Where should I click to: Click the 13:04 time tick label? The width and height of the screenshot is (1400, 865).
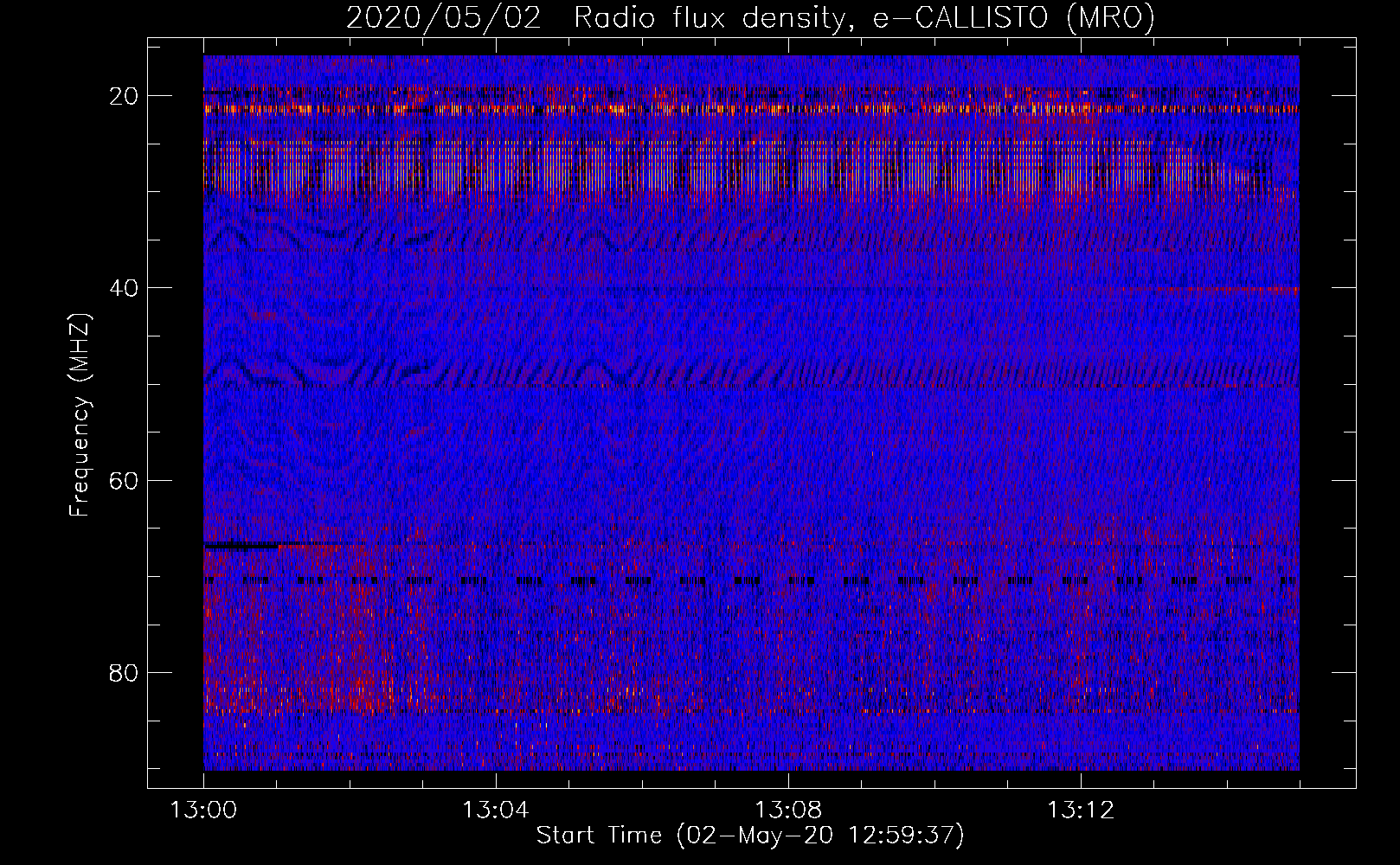click(x=496, y=811)
